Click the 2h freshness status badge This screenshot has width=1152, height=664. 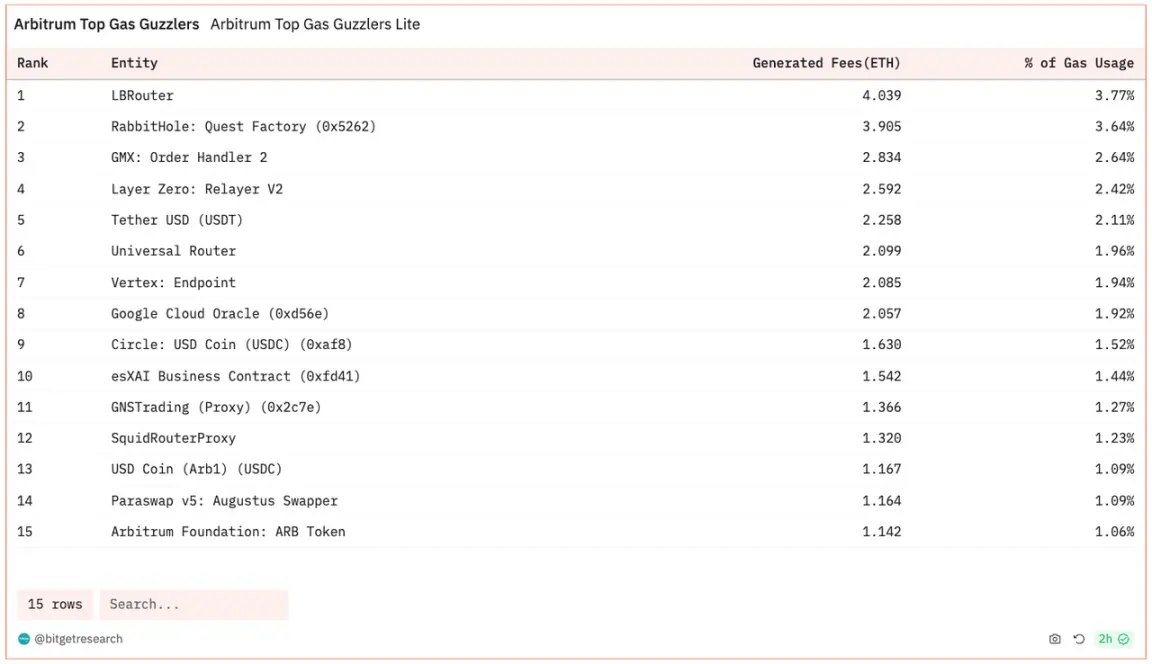point(1113,639)
